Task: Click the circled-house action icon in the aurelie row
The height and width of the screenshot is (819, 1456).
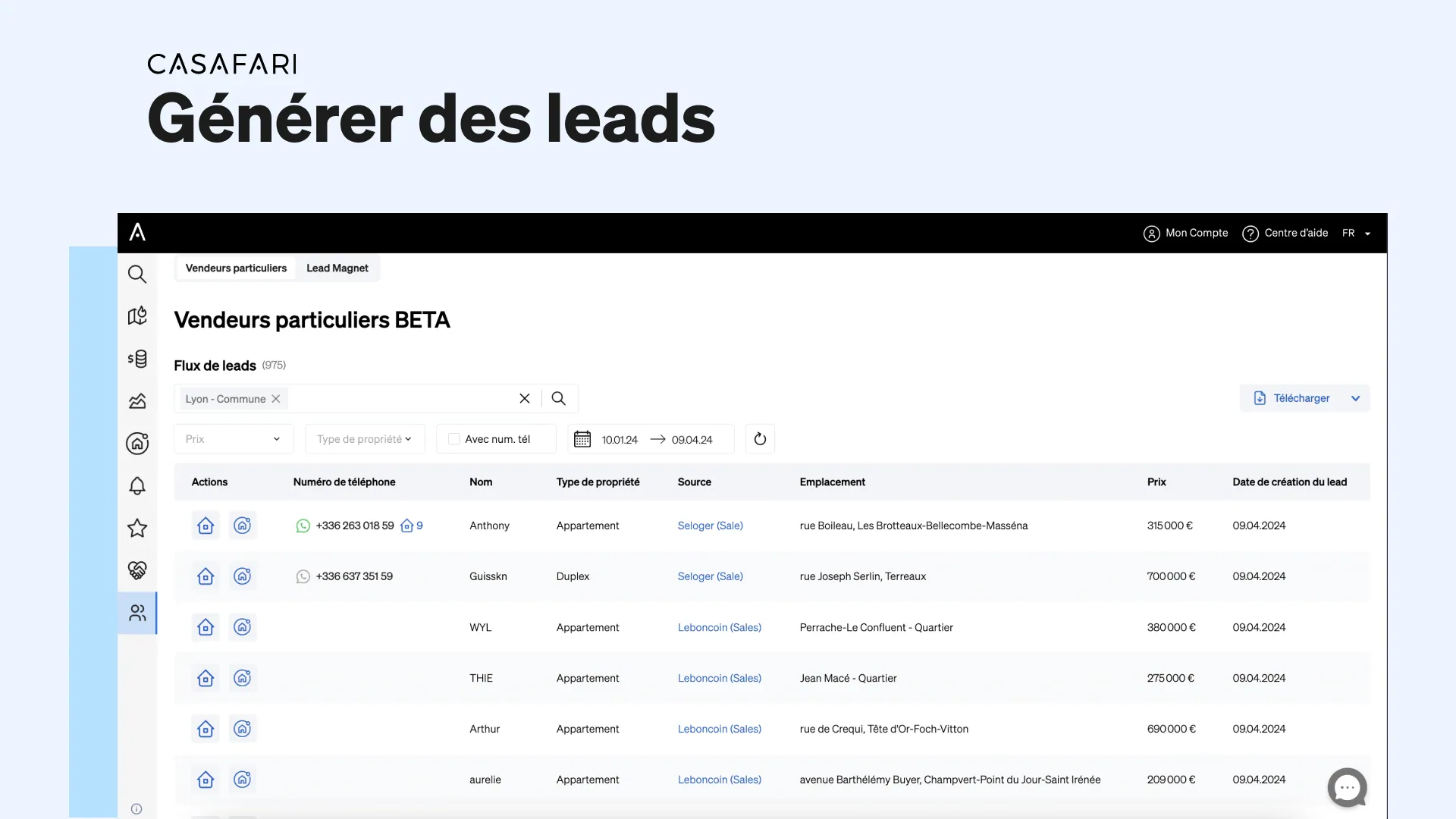Action: click(243, 780)
